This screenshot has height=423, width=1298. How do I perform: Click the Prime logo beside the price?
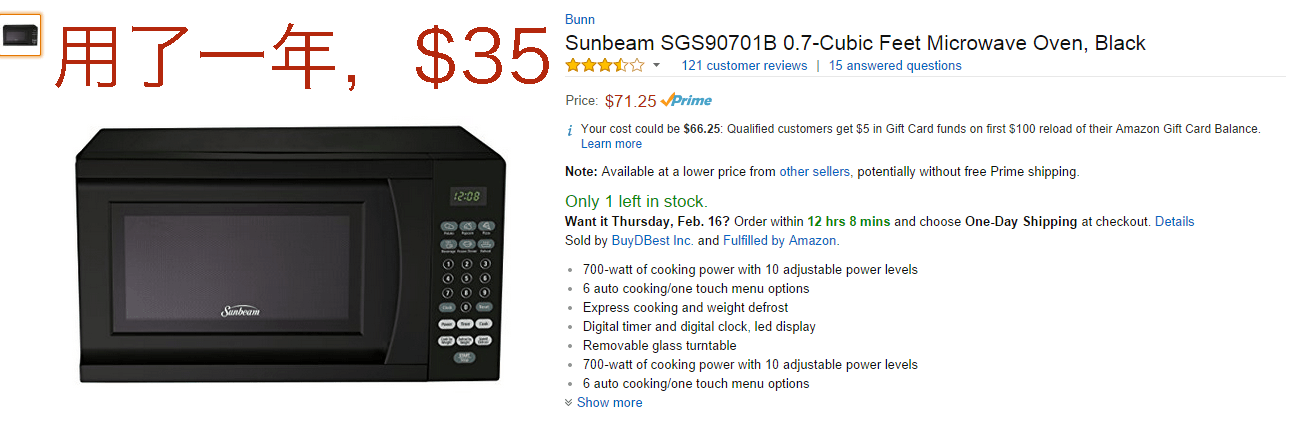point(687,100)
